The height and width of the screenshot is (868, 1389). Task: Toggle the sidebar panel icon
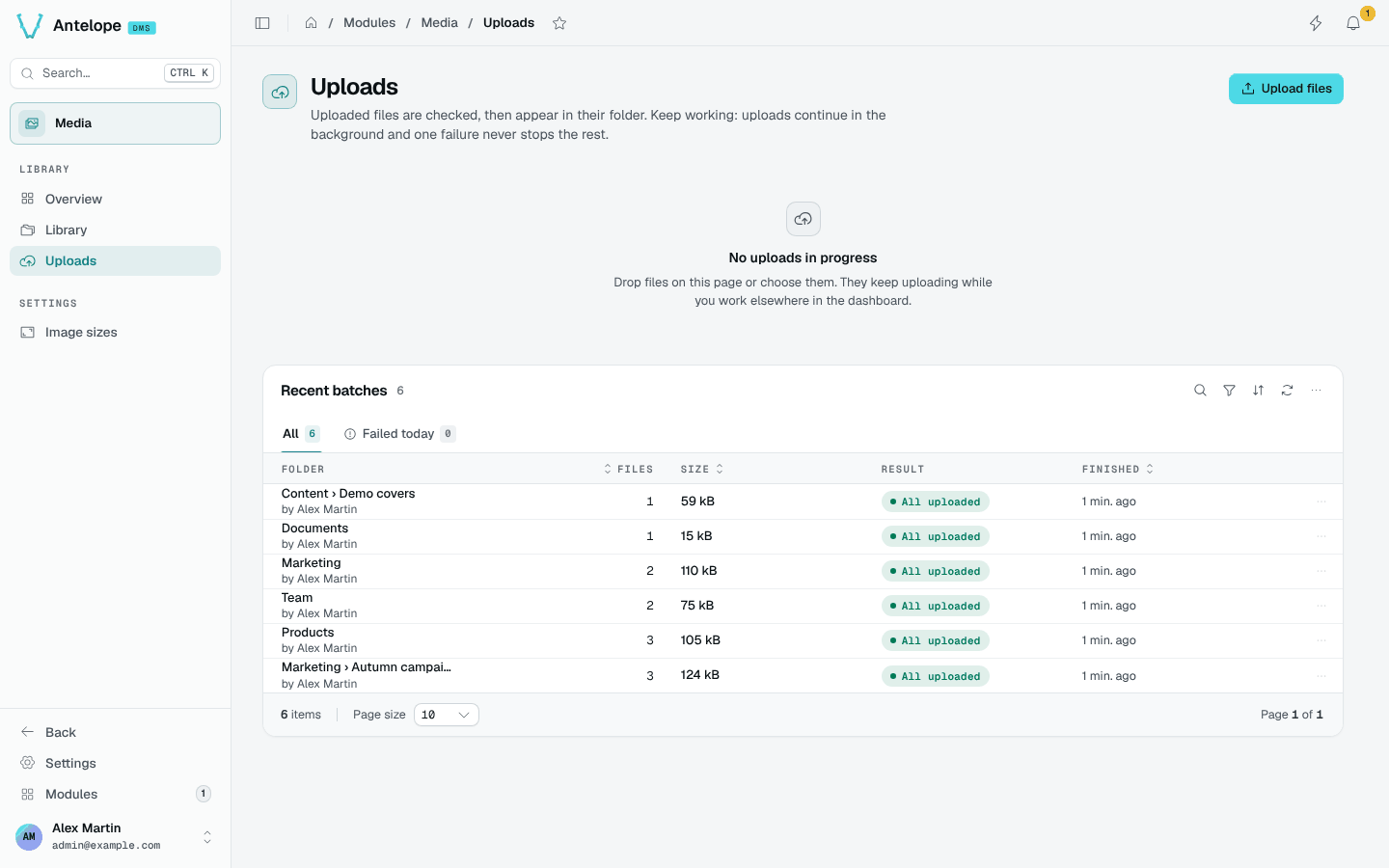[x=262, y=23]
